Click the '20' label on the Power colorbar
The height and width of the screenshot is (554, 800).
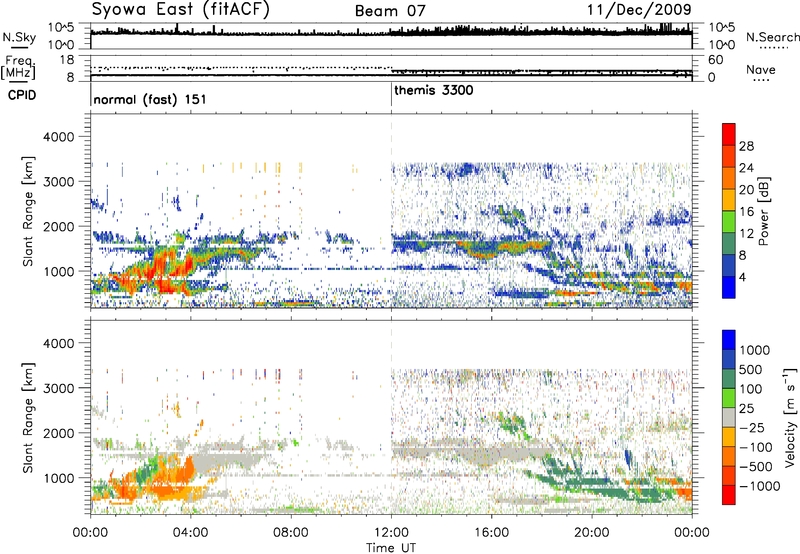746,190
